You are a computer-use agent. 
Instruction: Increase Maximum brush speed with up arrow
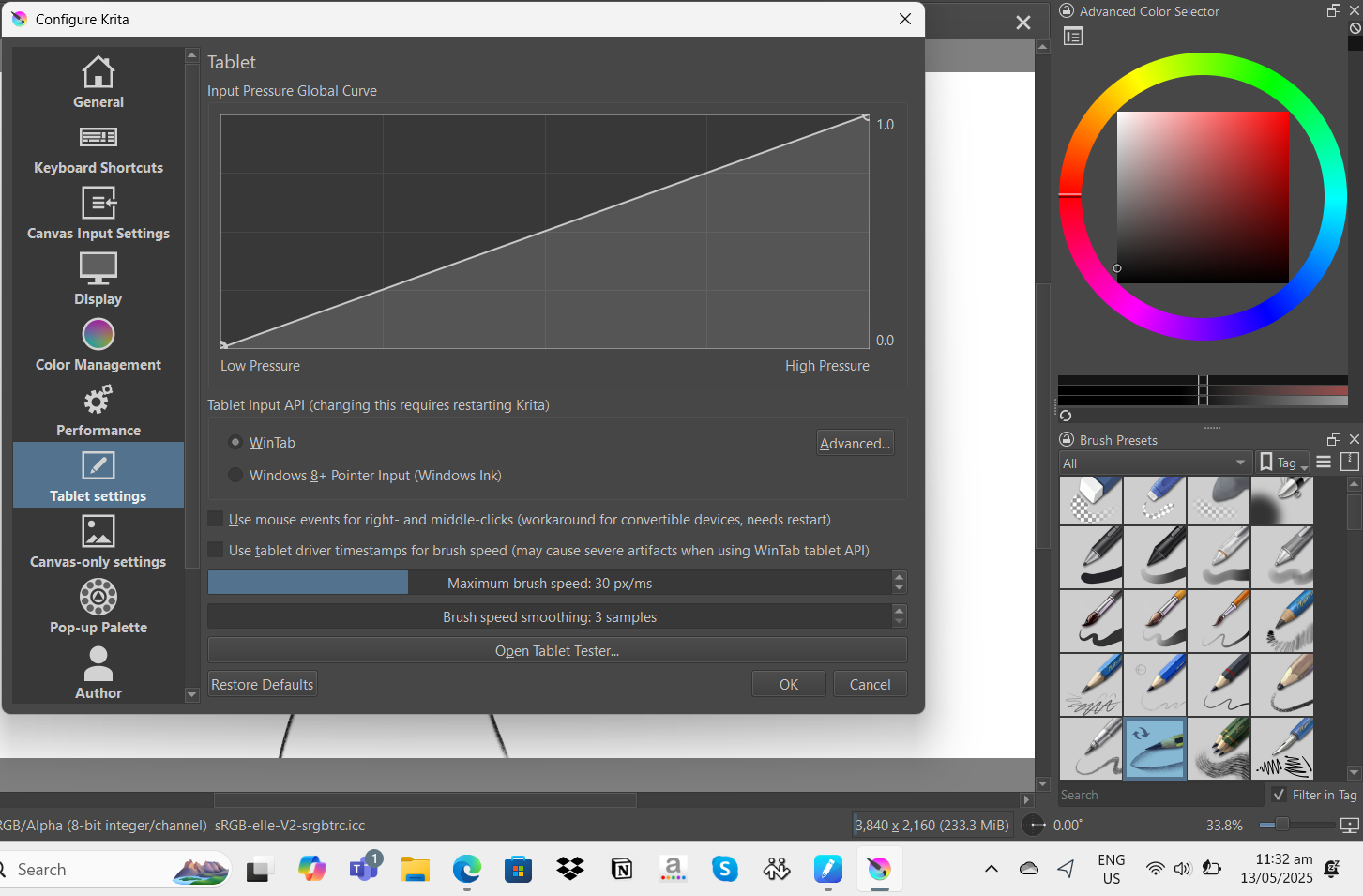(x=900, y=577)
